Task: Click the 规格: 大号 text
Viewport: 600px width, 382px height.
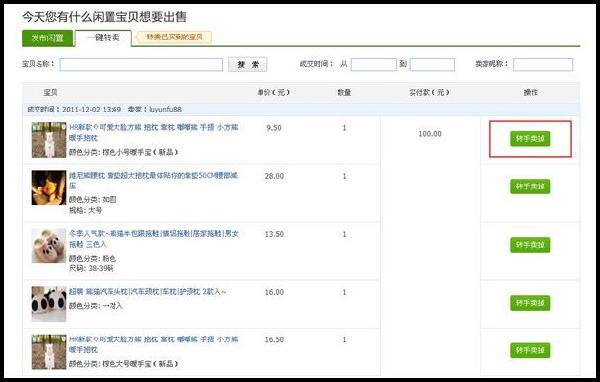Action: pyautogui.click(x=85, y=211)
